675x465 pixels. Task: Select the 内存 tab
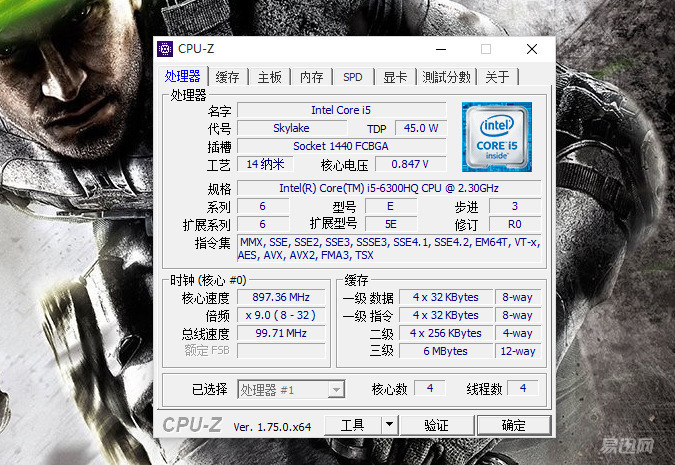312,77
